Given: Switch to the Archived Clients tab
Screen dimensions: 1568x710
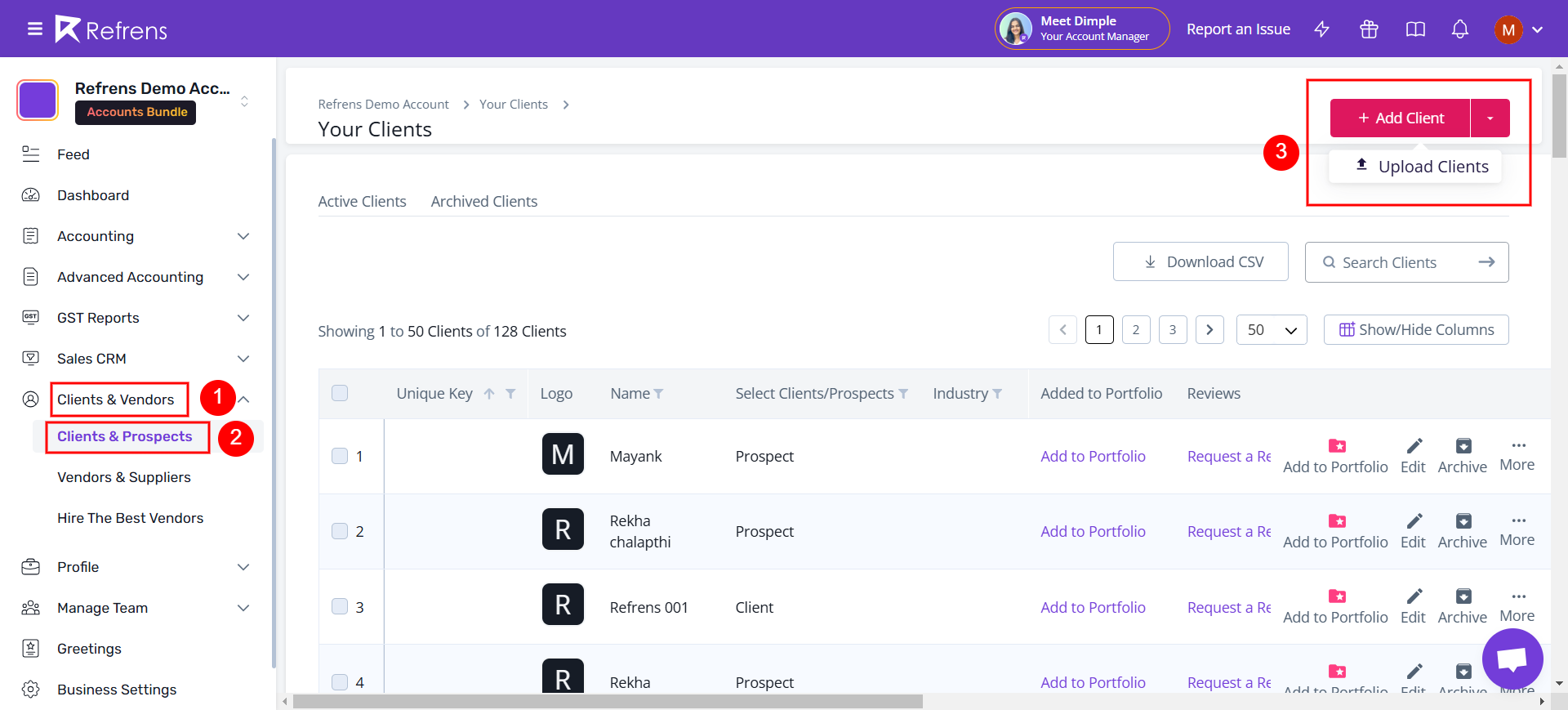Looking at the screenshot, I should pyautogui.click(x=484, y=201).
